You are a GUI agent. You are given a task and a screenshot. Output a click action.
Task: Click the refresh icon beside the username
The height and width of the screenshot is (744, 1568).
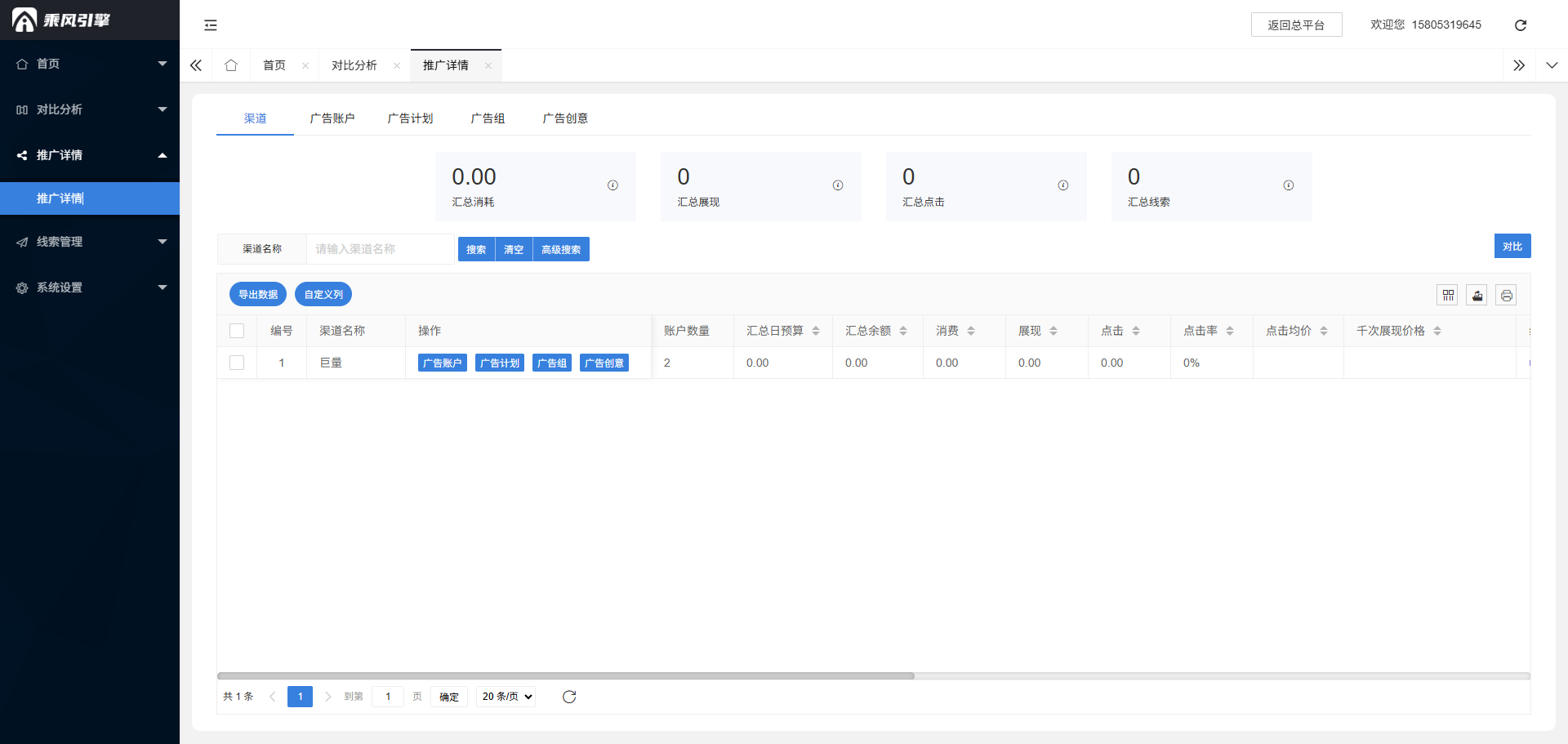[x=1520, y=25]
